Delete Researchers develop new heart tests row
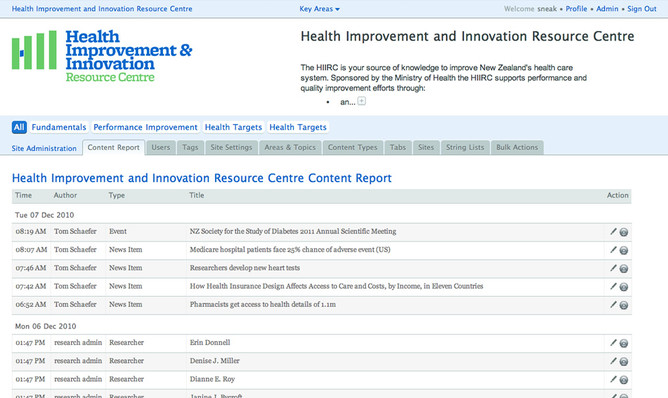668x398 pixels. [624, 269]
